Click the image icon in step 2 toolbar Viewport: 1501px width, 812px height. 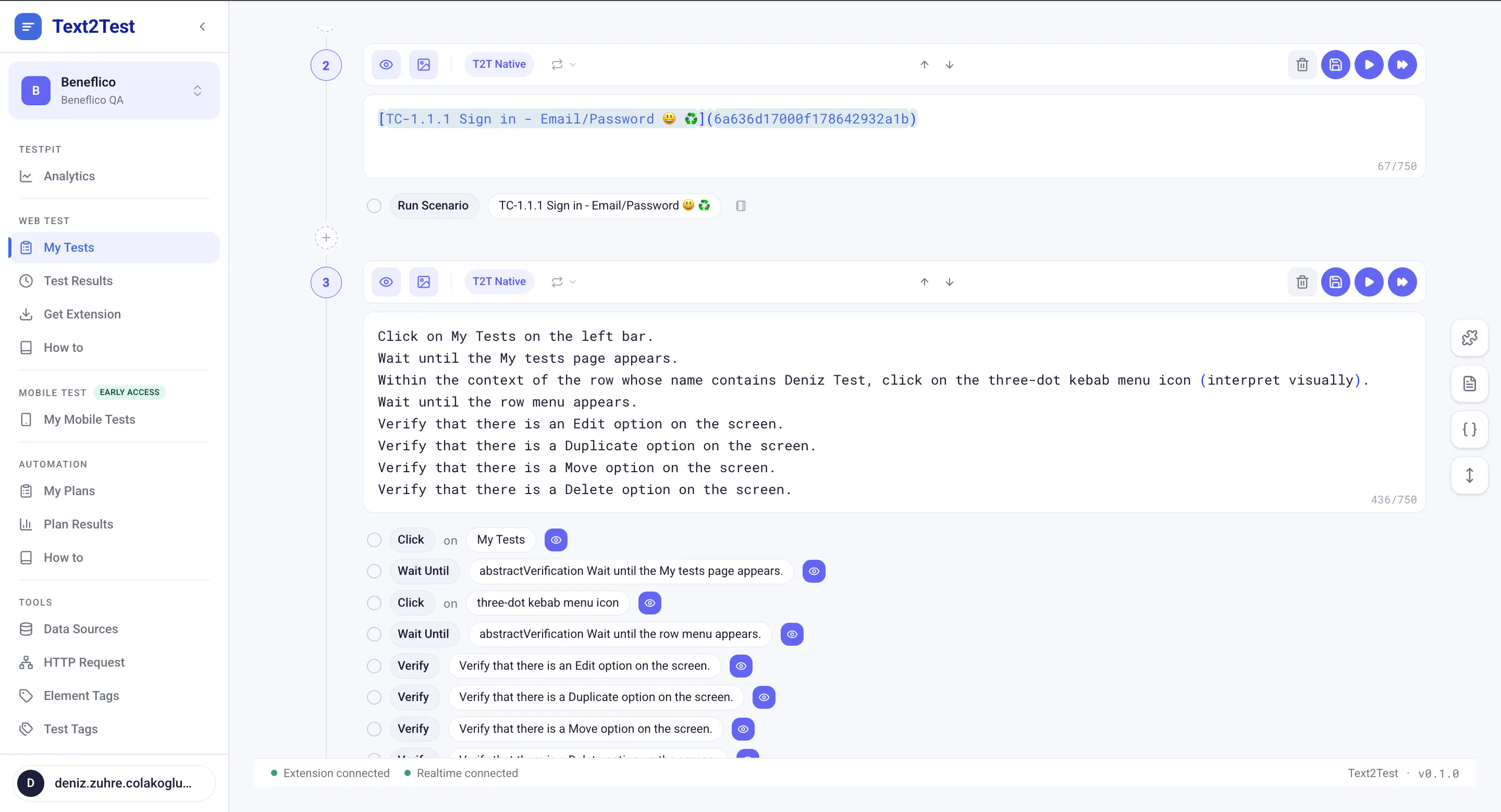[424, 65]
